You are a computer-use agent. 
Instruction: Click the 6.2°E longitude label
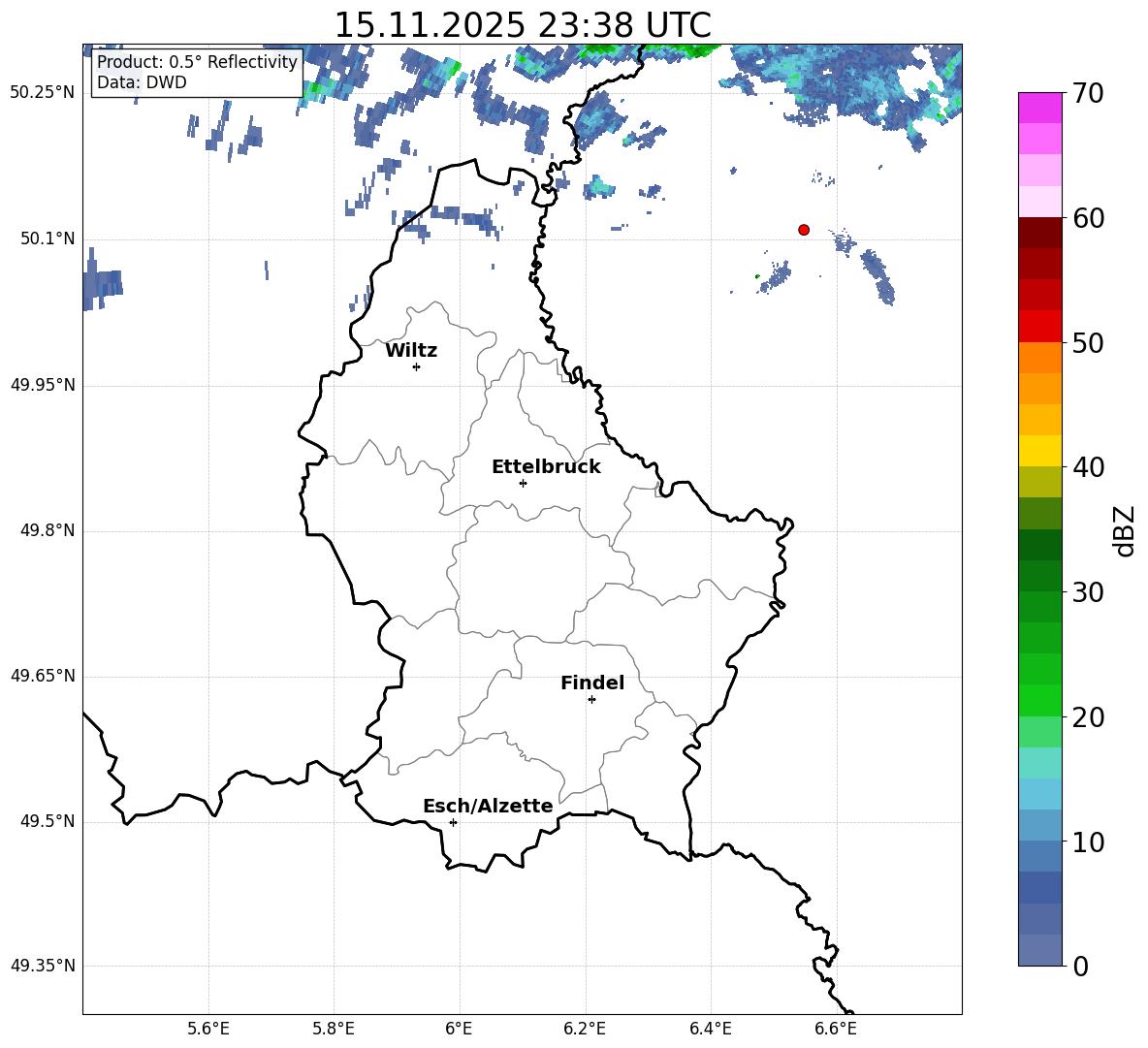click(585, 1029)
